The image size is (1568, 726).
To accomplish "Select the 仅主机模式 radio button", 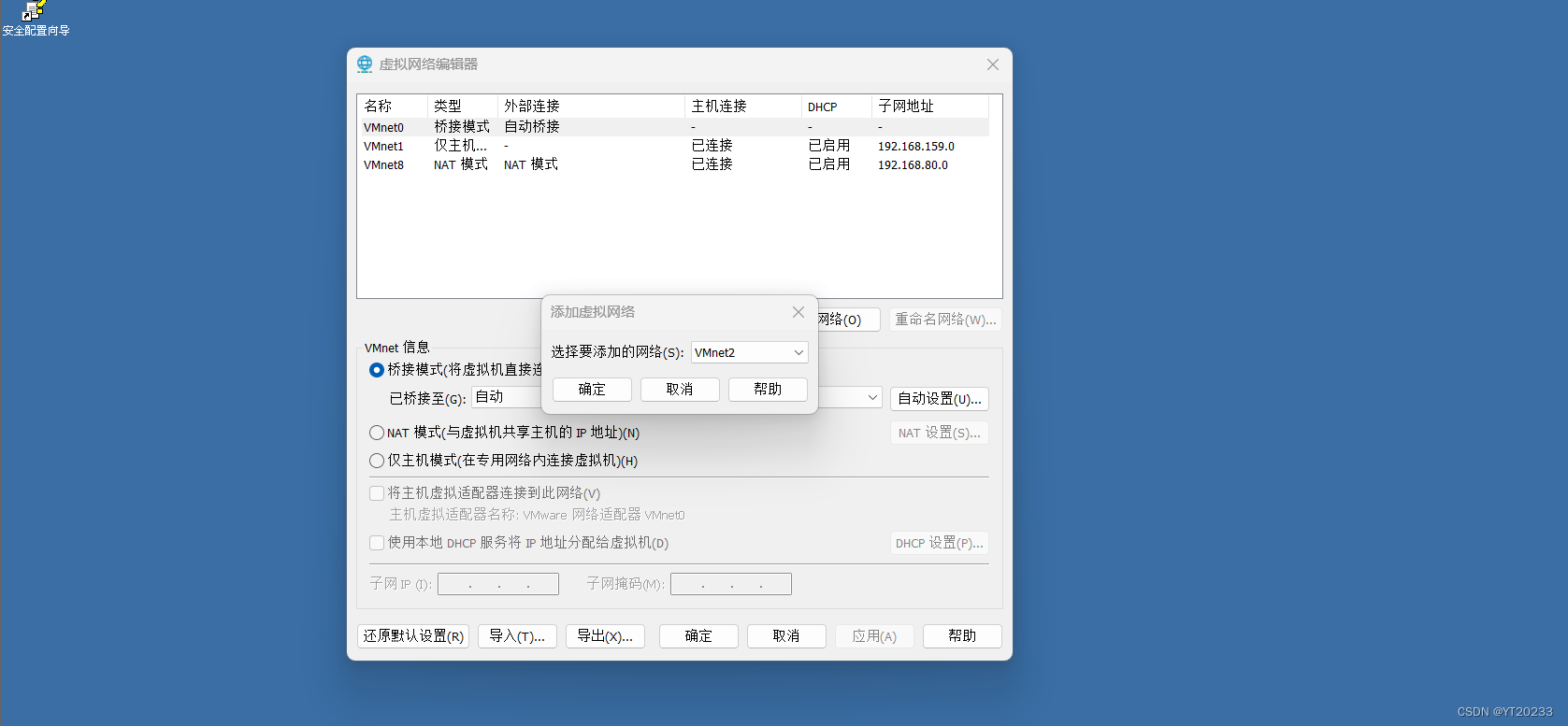I will (x=377, y=461).
